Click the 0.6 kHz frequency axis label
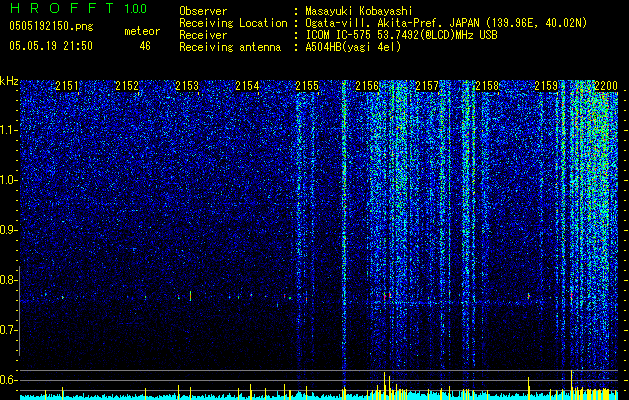Screen dimensions: 629x400 [9, 380]
